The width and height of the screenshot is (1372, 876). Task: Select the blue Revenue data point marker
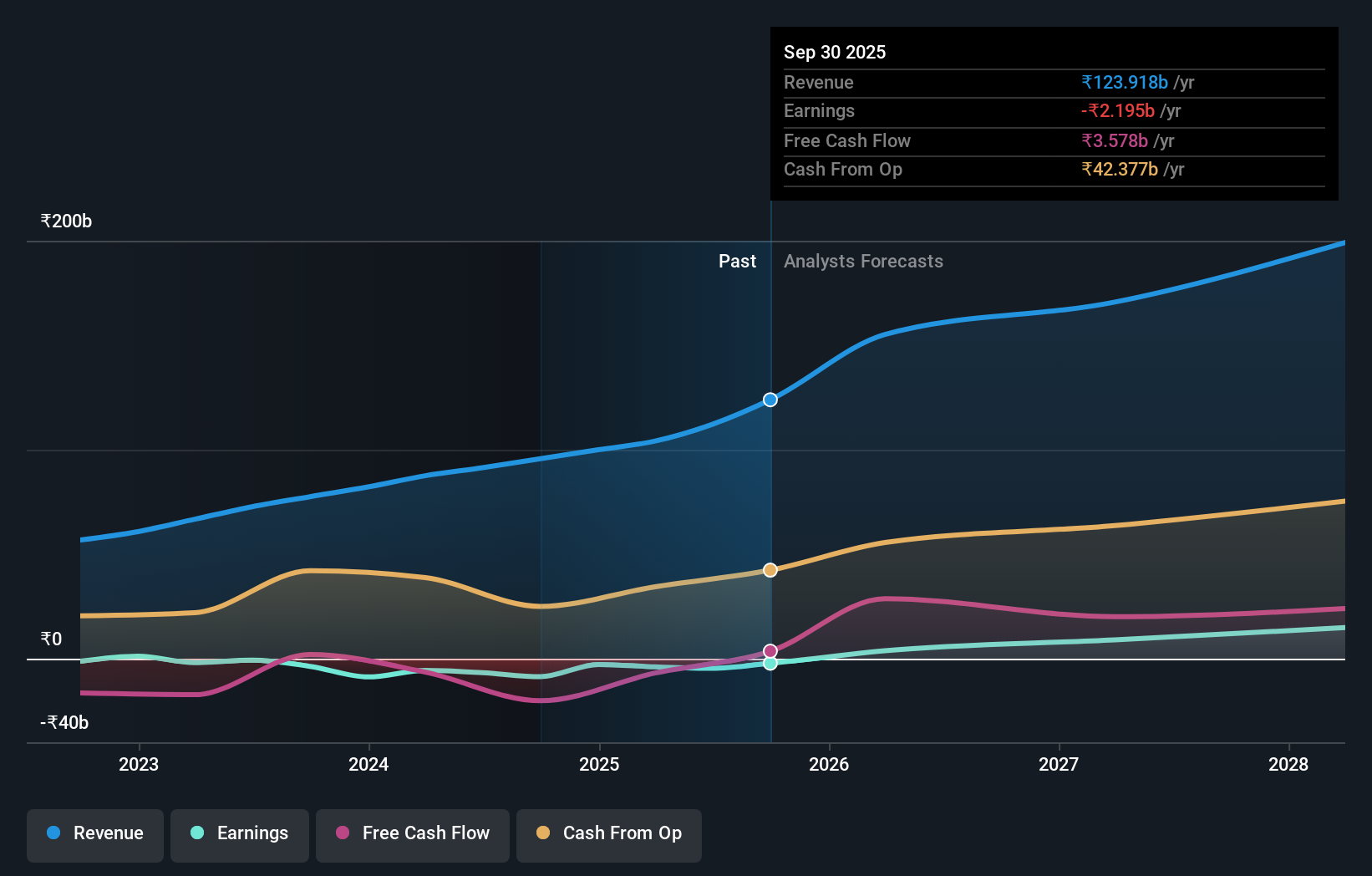point(770,400)
